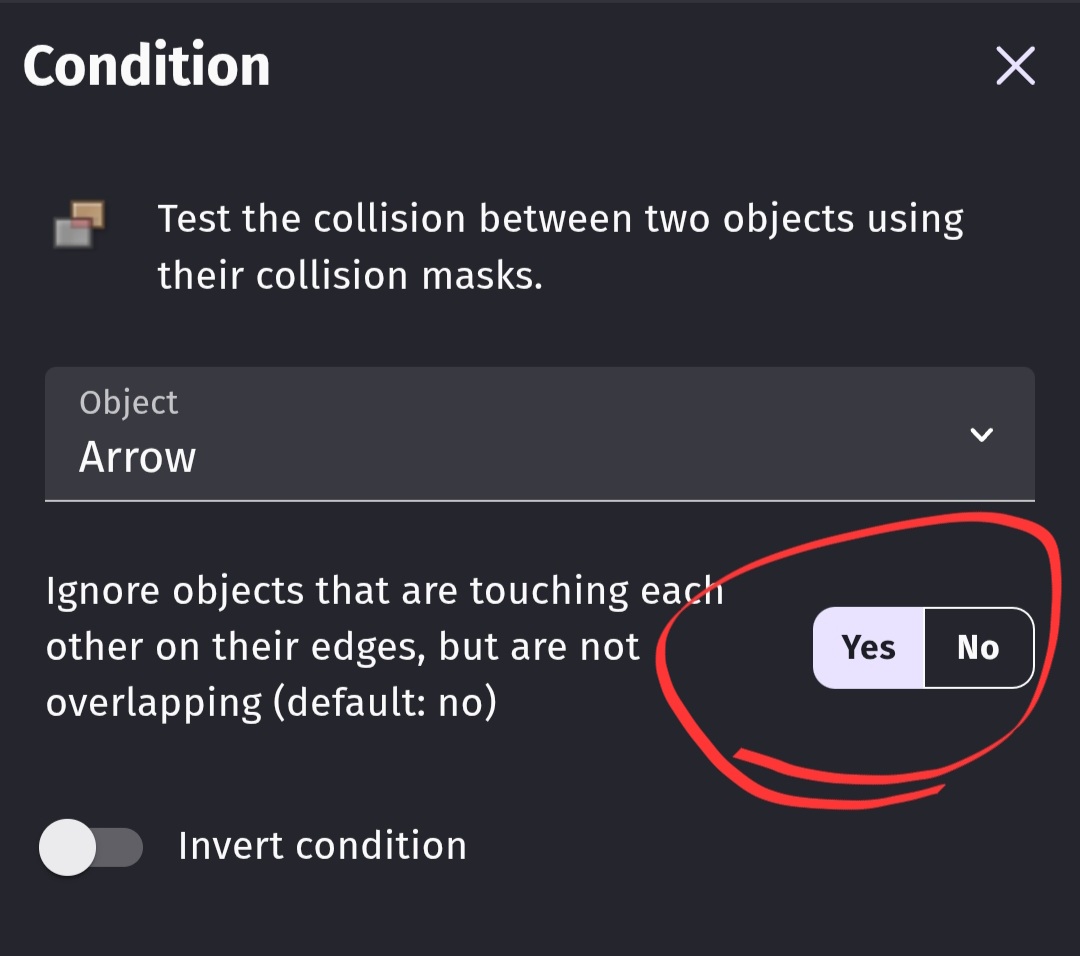Click the Condition dialog title
Image resolution: width=1080 pixels, height=956 pixels.
point(147,66)
